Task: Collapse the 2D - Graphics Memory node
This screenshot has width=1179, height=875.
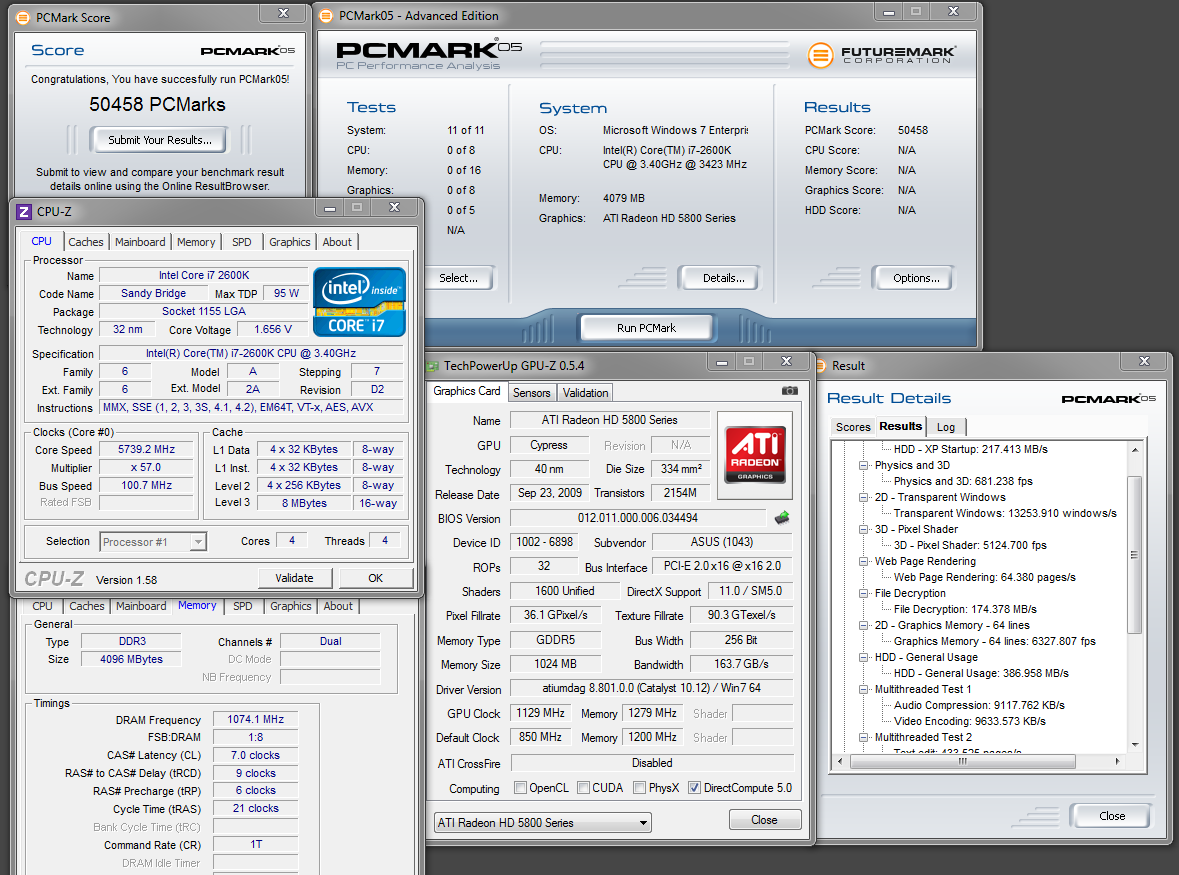Action: [863, 625]
